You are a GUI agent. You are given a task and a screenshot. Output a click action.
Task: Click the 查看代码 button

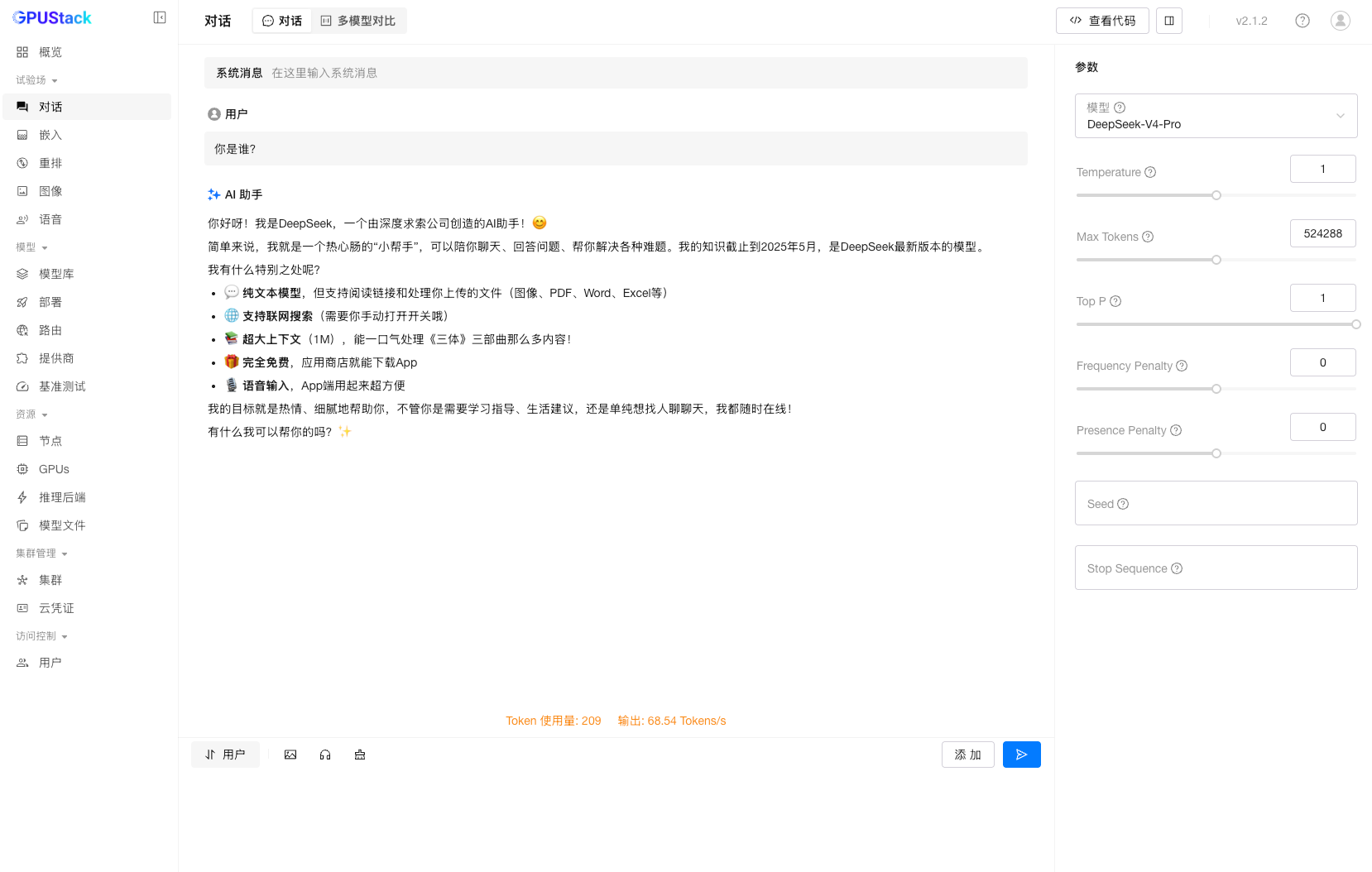1102,20
